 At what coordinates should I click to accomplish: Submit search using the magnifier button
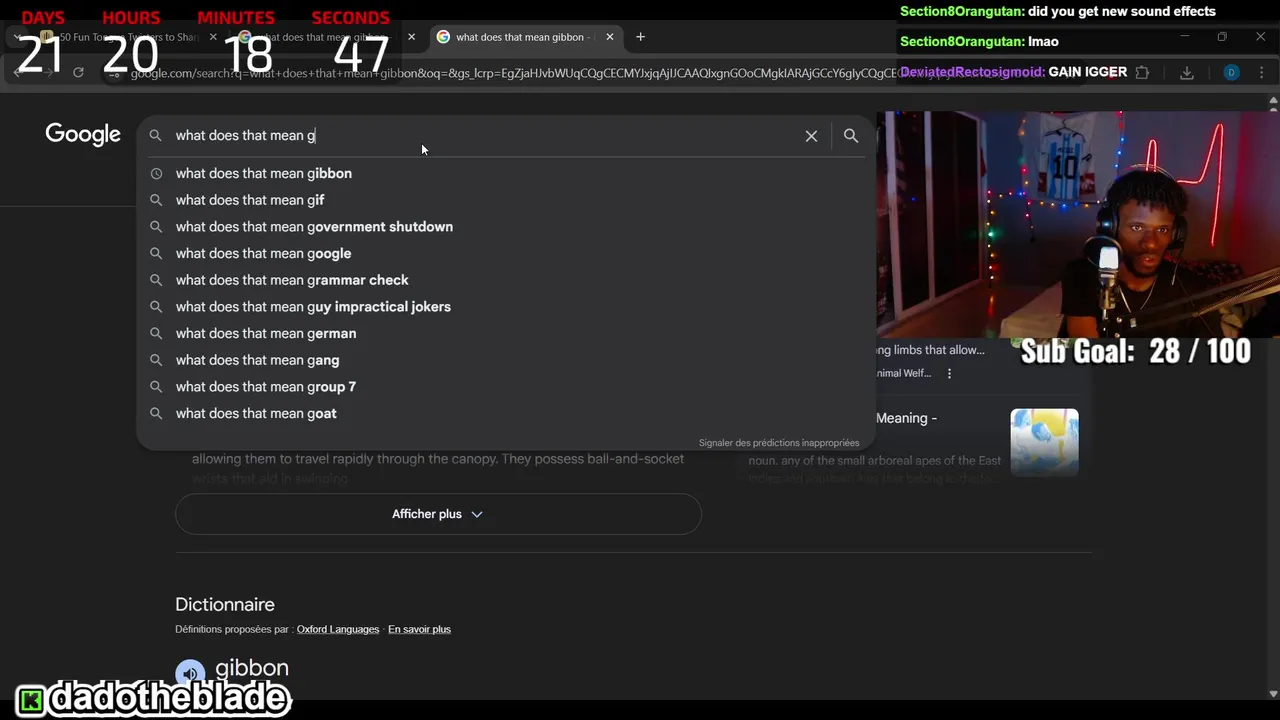coord(851,136)
